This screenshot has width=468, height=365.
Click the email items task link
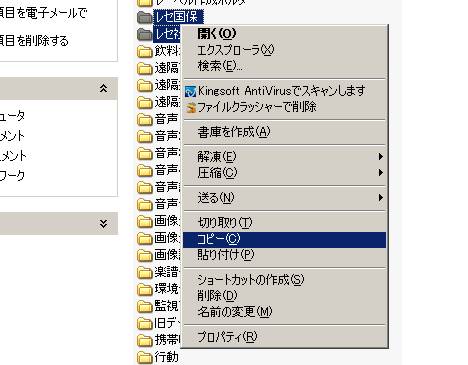[43, 13]
